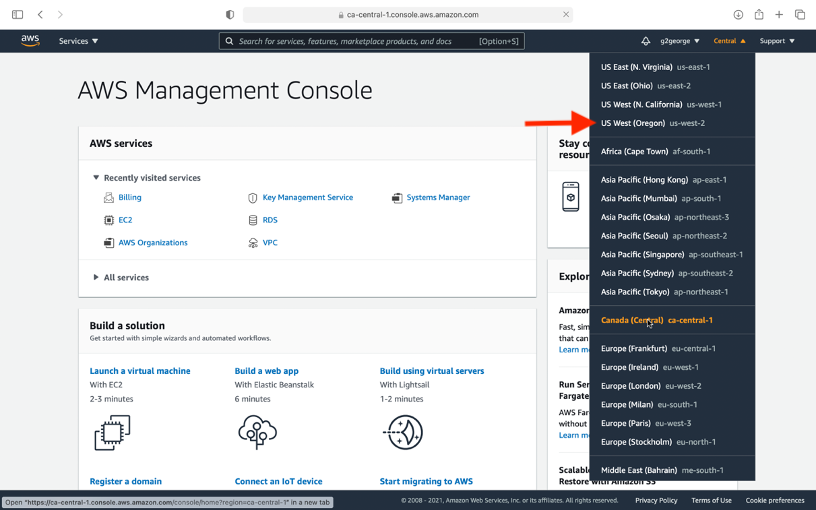Go forward with Safari forward arrow
The image size is (816, 510).
(60, 15)
